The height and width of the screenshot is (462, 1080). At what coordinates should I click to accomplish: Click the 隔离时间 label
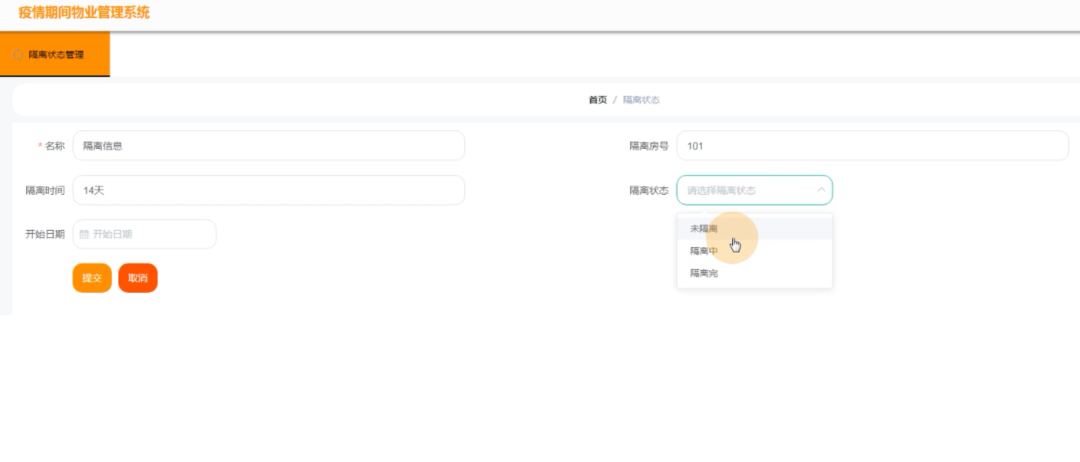45,190
